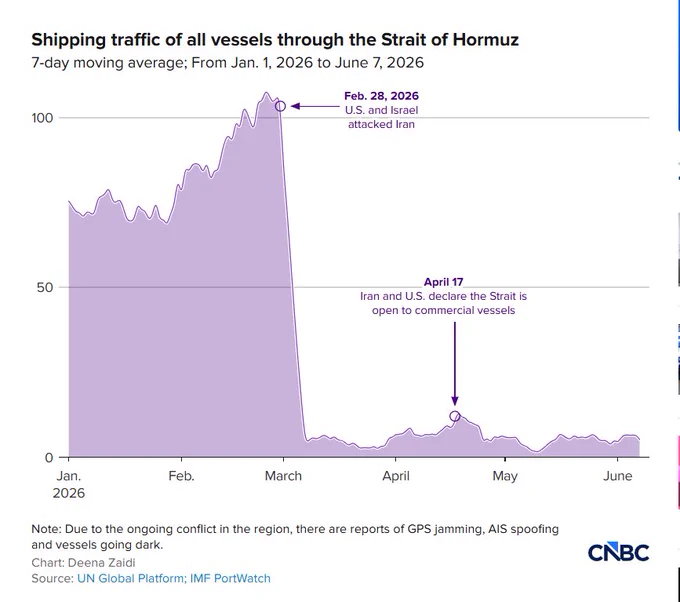Click the 0 y-axis label

coord(49,458)
